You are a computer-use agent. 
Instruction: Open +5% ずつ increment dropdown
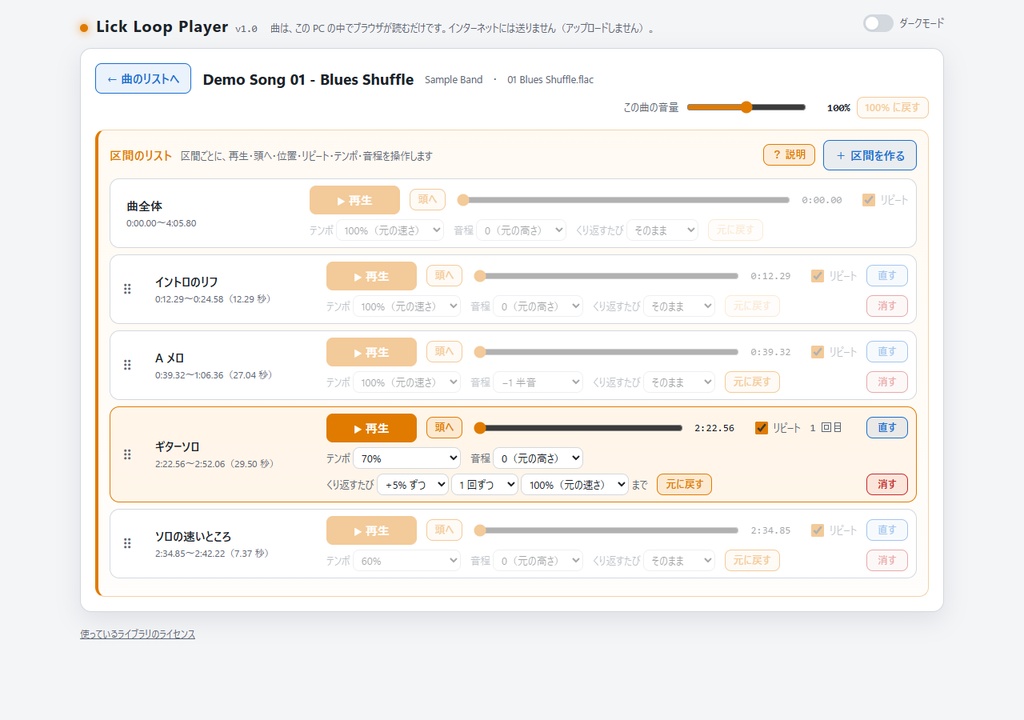tap(413, 485)
